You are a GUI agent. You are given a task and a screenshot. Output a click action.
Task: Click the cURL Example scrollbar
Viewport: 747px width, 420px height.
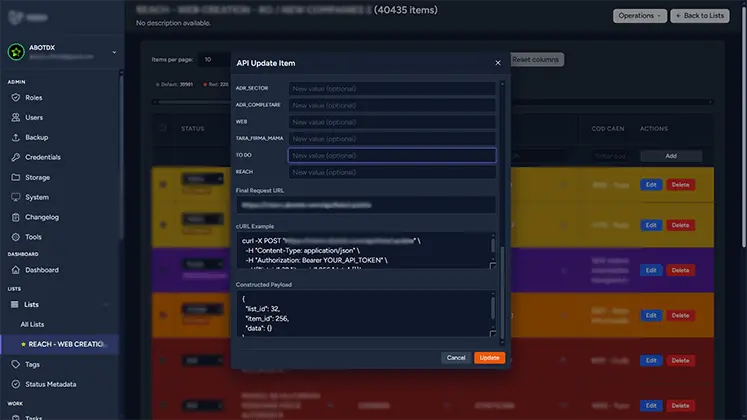(x=493, y=246)
